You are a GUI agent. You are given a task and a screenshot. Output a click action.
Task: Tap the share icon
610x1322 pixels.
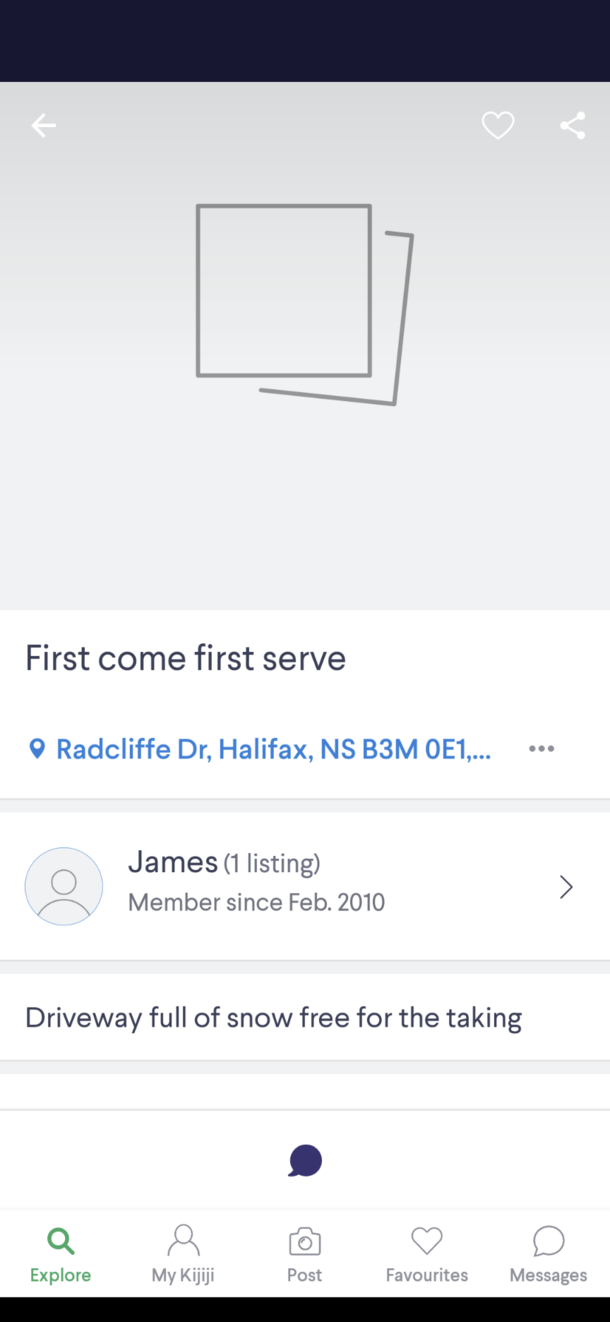(x=572, y=125)
